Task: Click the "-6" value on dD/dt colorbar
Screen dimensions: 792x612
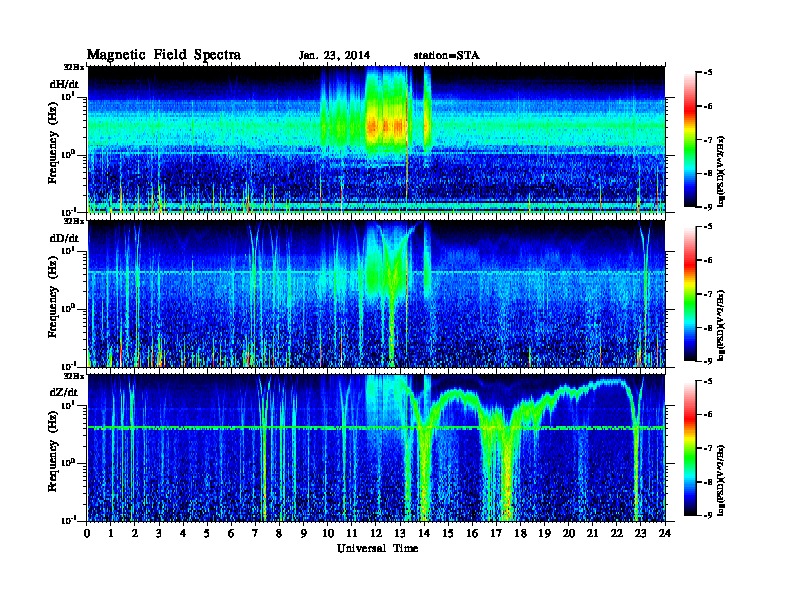Action: tap(708, 260)
